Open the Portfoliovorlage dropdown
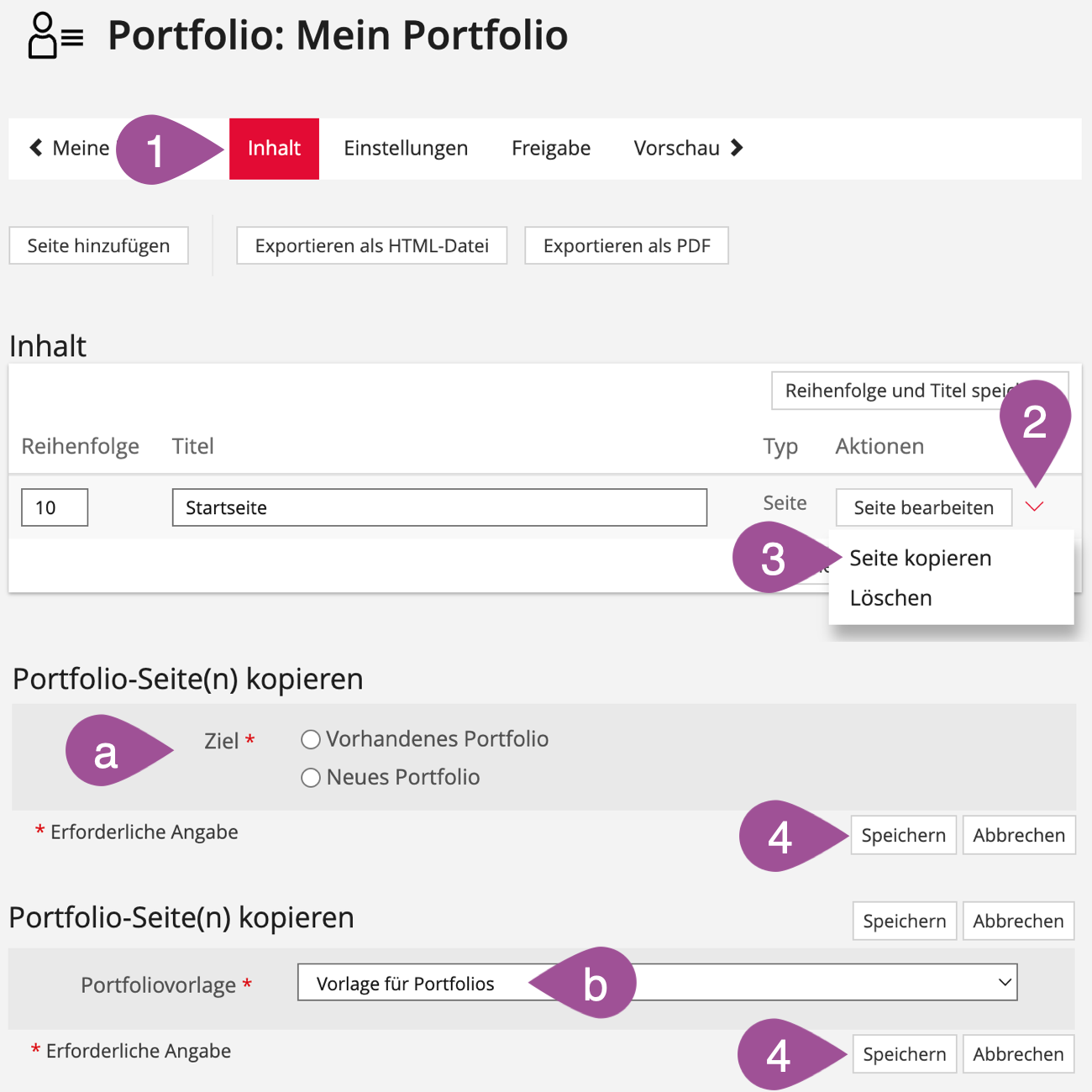The height and width of the screenshot is (1092, 1092). coord(657,983)
